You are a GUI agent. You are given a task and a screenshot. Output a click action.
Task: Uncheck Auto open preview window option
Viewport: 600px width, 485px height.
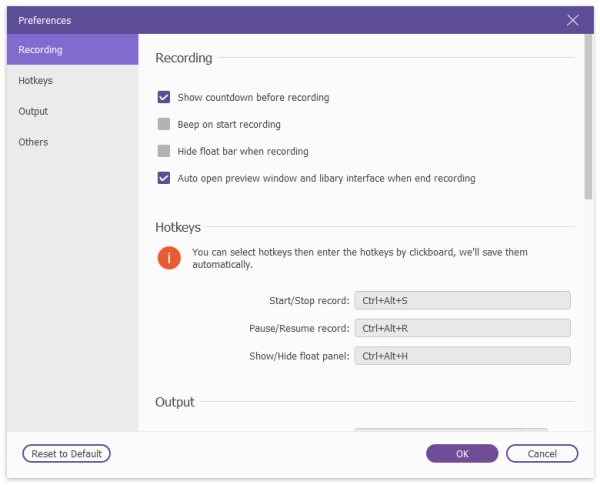coord(164,178)
